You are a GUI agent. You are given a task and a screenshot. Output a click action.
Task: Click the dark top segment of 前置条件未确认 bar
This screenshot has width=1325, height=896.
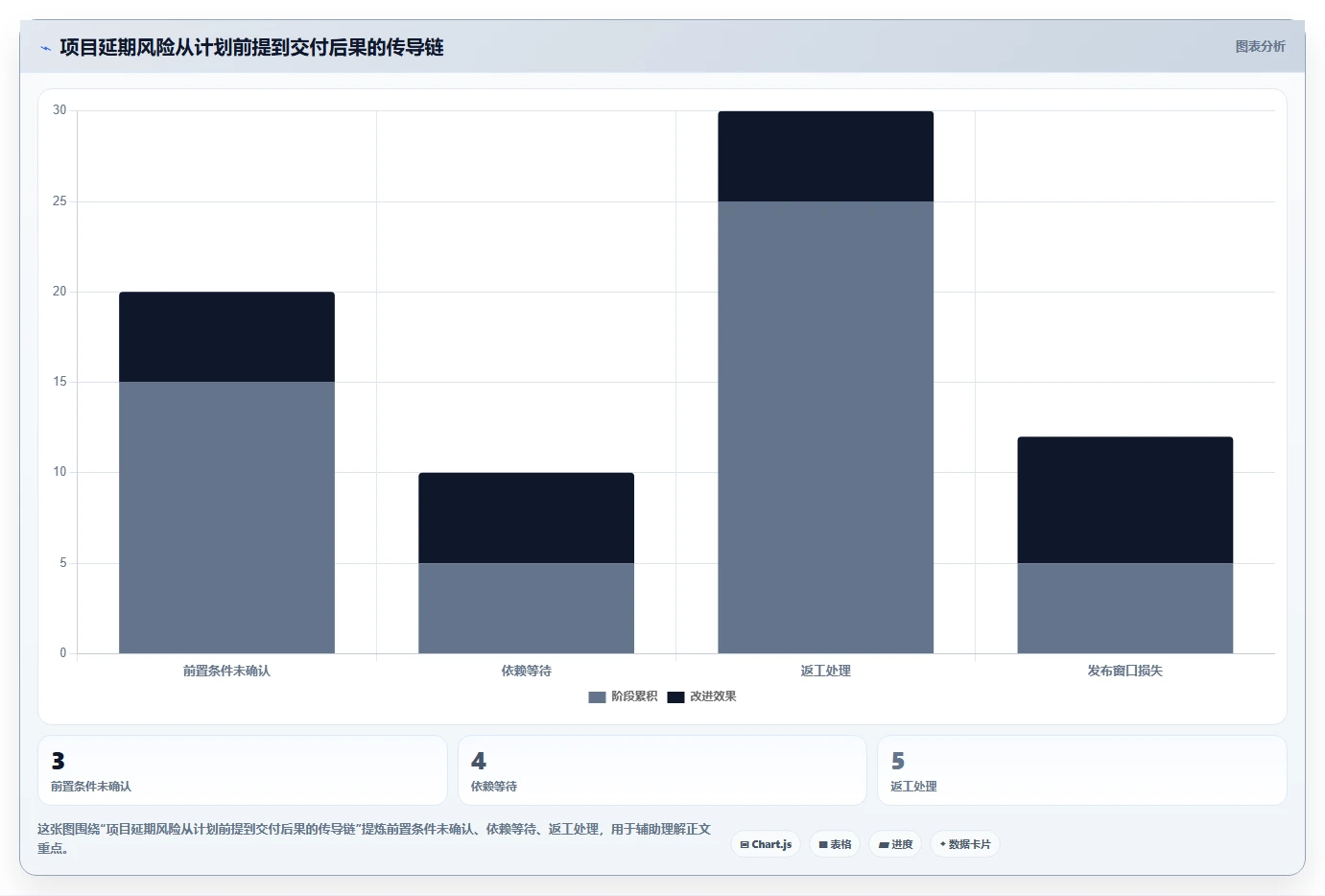[x=226, y=337]
